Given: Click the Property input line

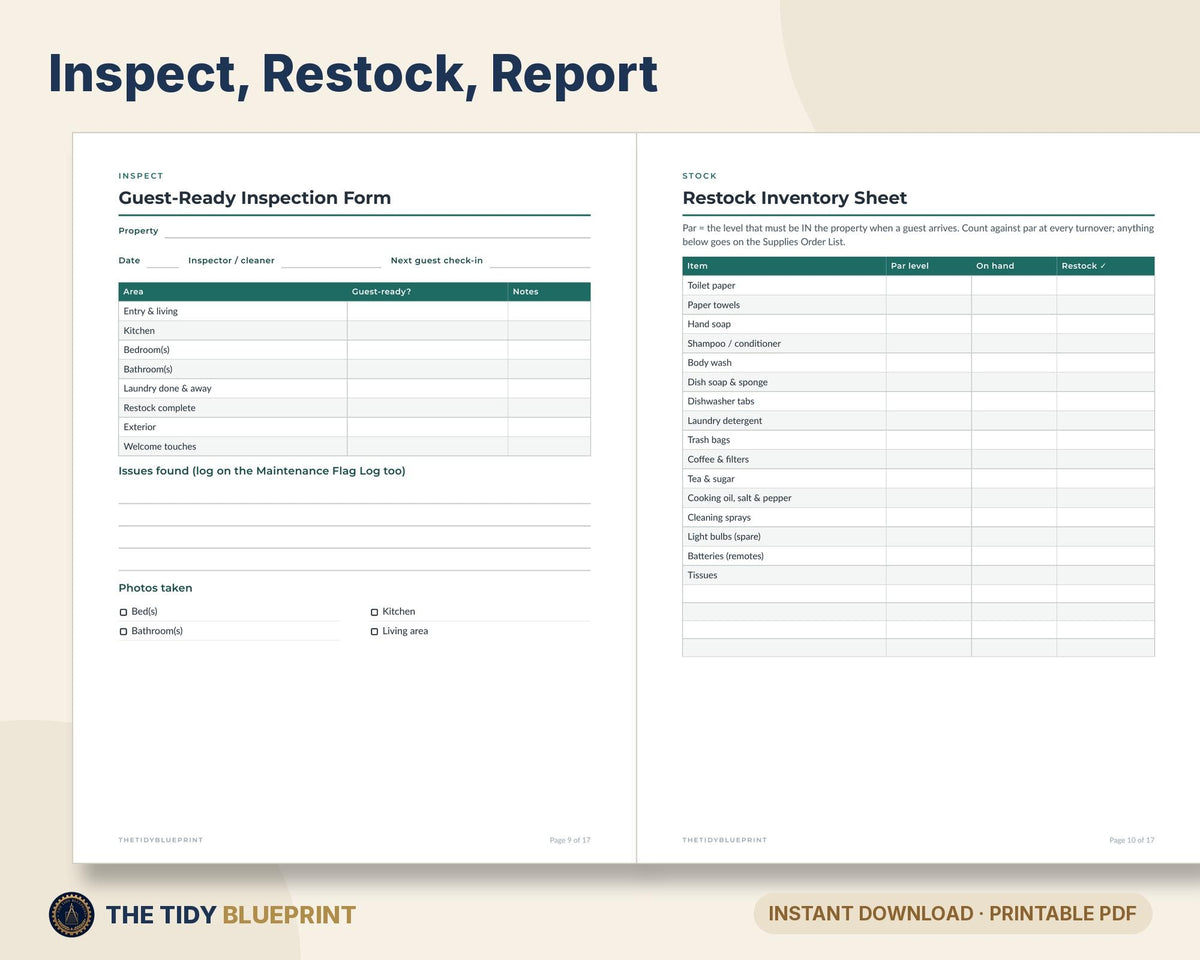Looking at the screenshot, I should pyautogui.click(x=377, y=232).
